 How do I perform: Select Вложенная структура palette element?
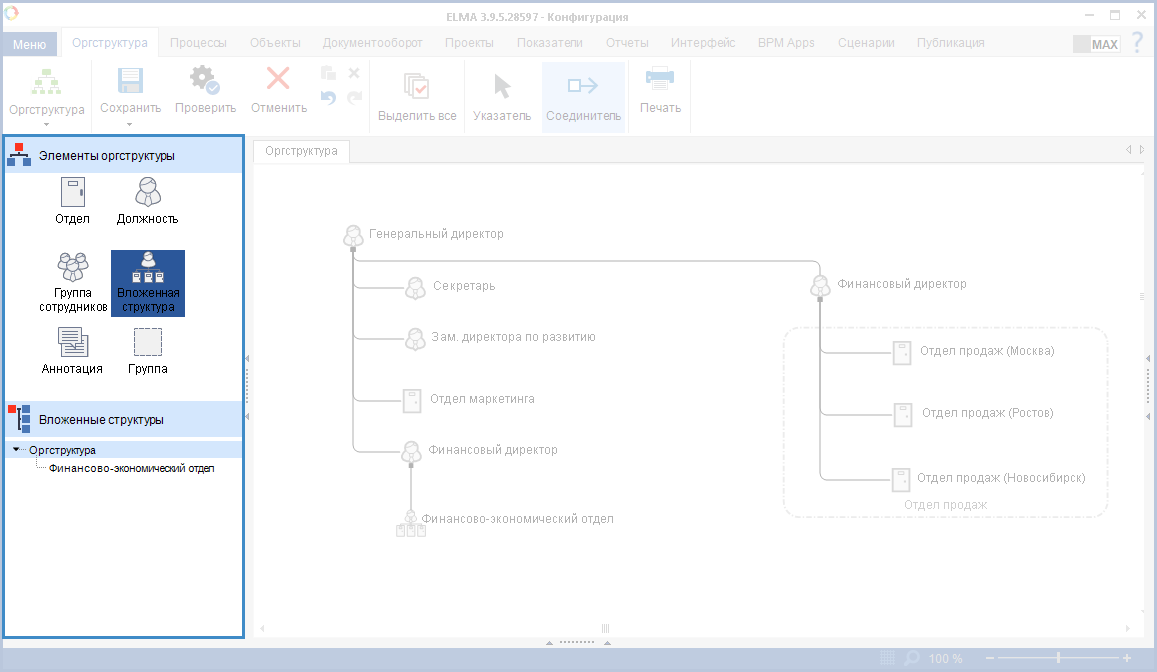point(148,283)
